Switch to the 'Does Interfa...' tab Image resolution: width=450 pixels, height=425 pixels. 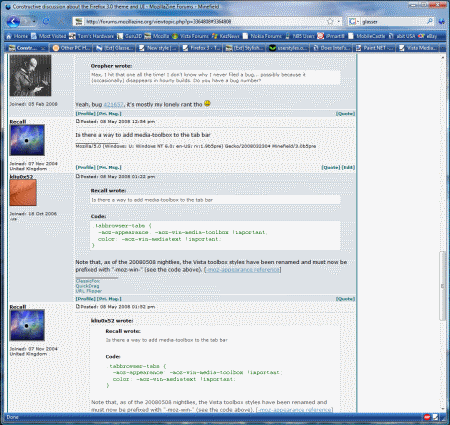(331, 48)
